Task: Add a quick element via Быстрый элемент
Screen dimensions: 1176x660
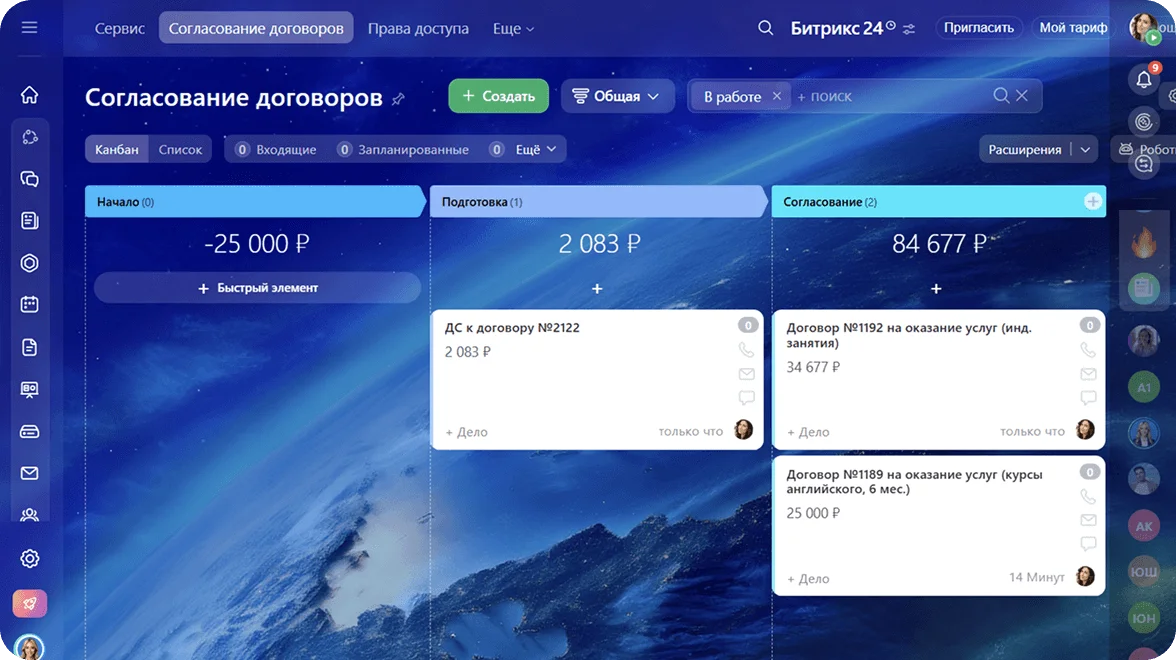Action: click(256, 287)
